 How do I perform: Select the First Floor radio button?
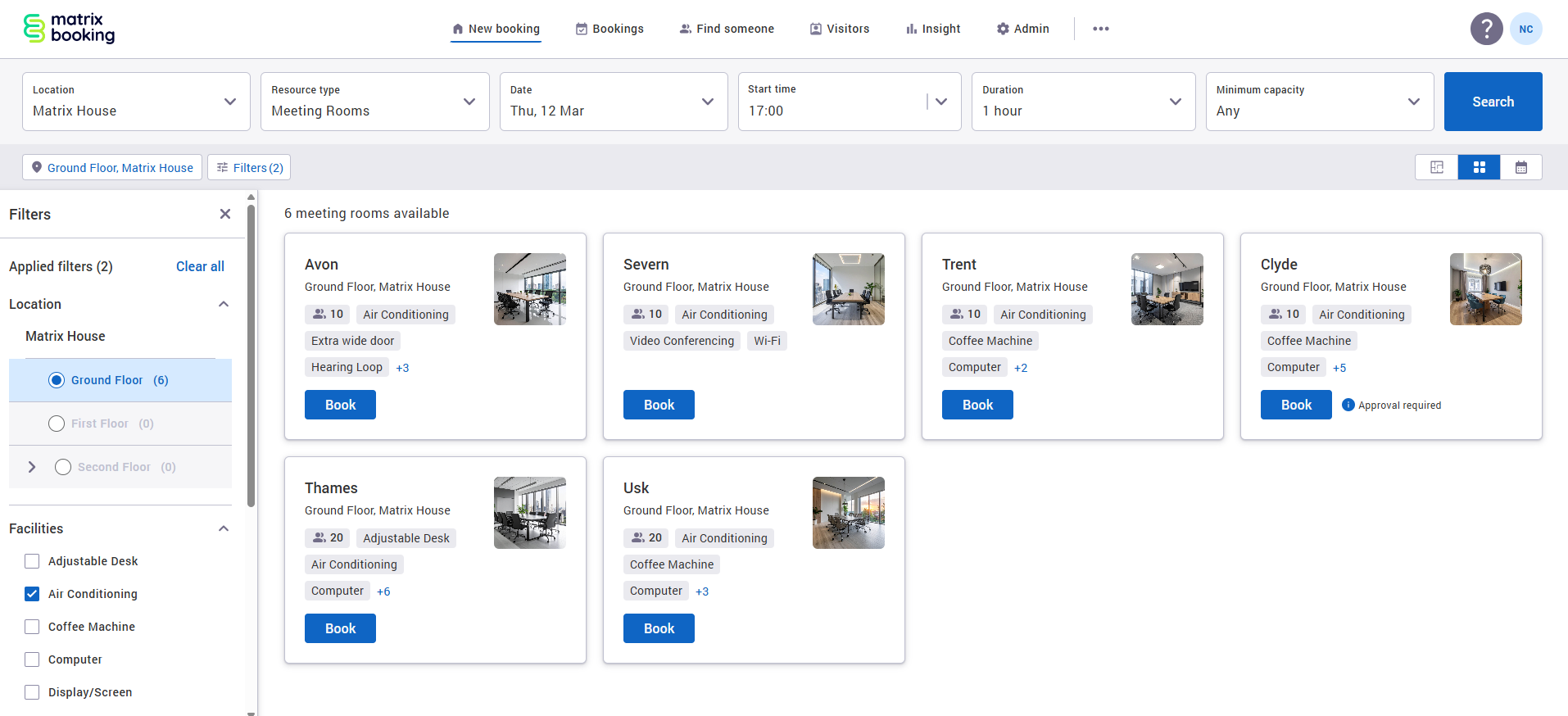(x=57, y=424)
